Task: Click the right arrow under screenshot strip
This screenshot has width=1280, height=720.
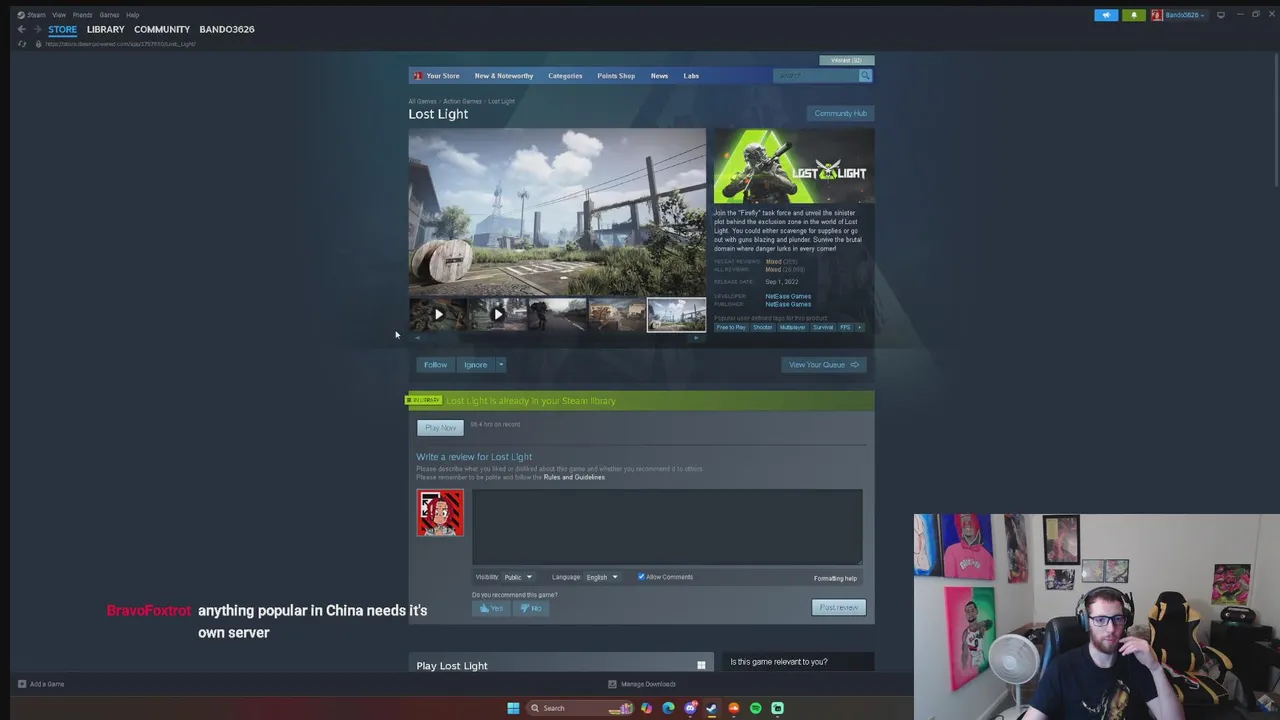Action: 696,338
